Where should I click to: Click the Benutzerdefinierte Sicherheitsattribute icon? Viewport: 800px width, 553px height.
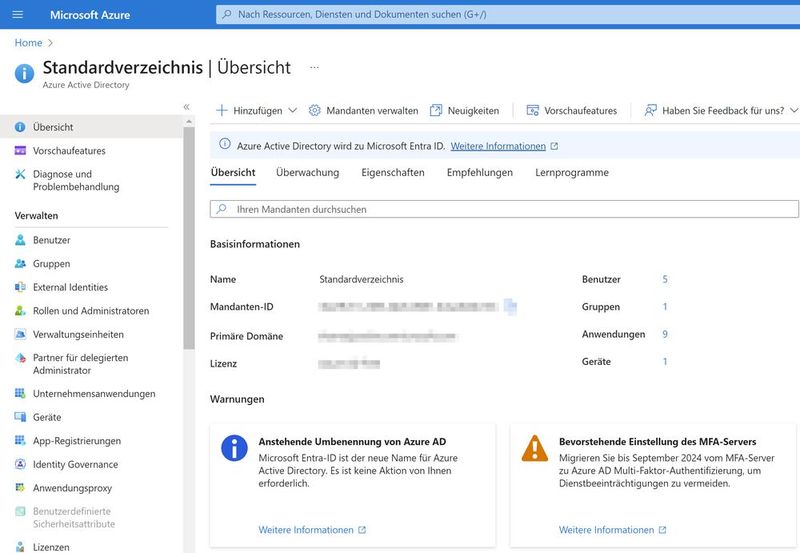coord(20,511)
